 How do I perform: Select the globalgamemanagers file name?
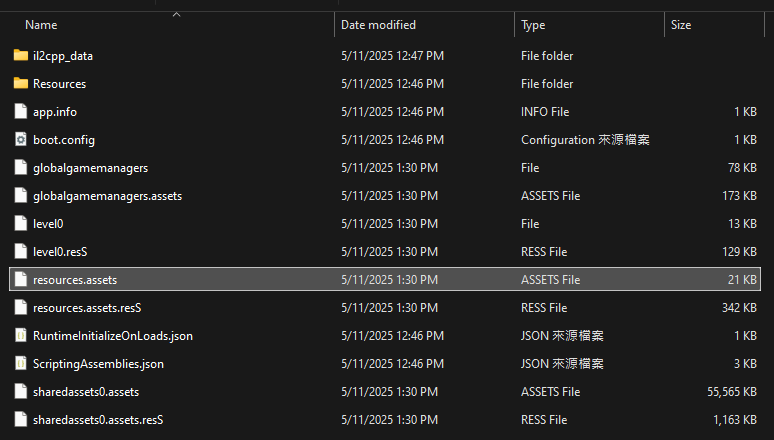pos(90,168)
